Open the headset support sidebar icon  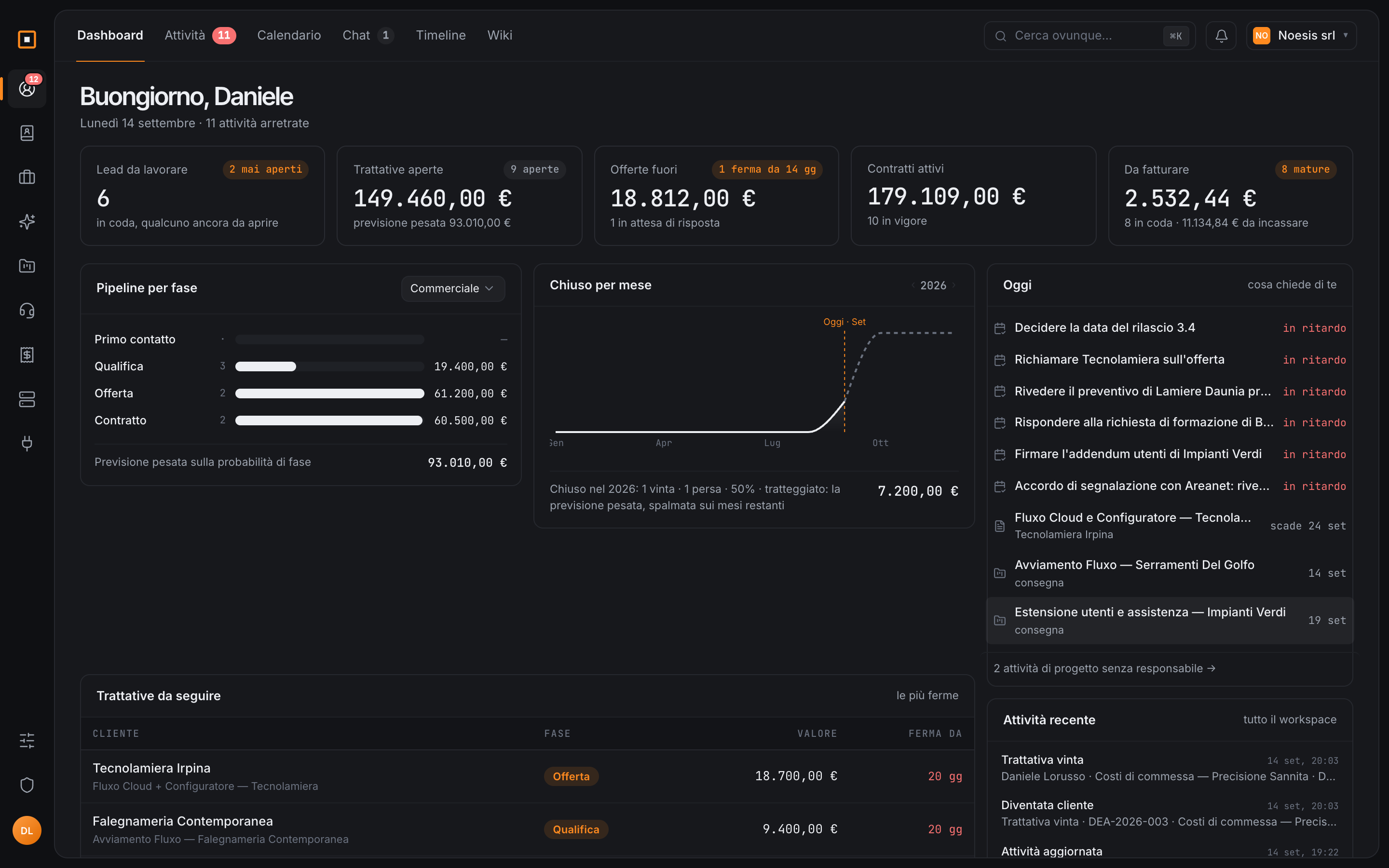[27, 311]
